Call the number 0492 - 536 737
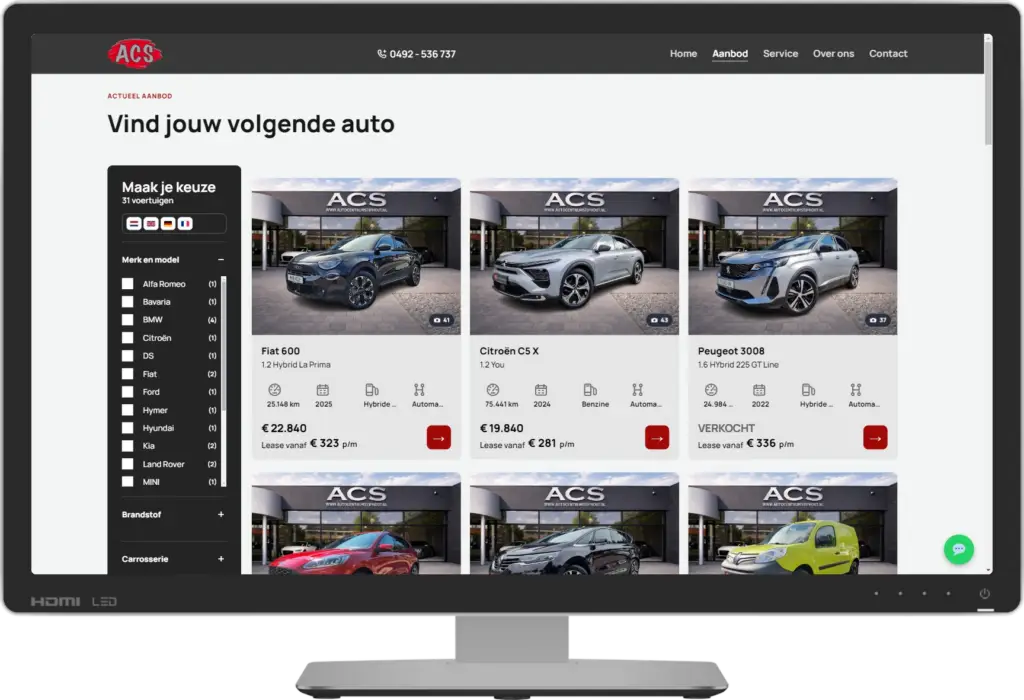1024x700 pixels. click(423, 54)
